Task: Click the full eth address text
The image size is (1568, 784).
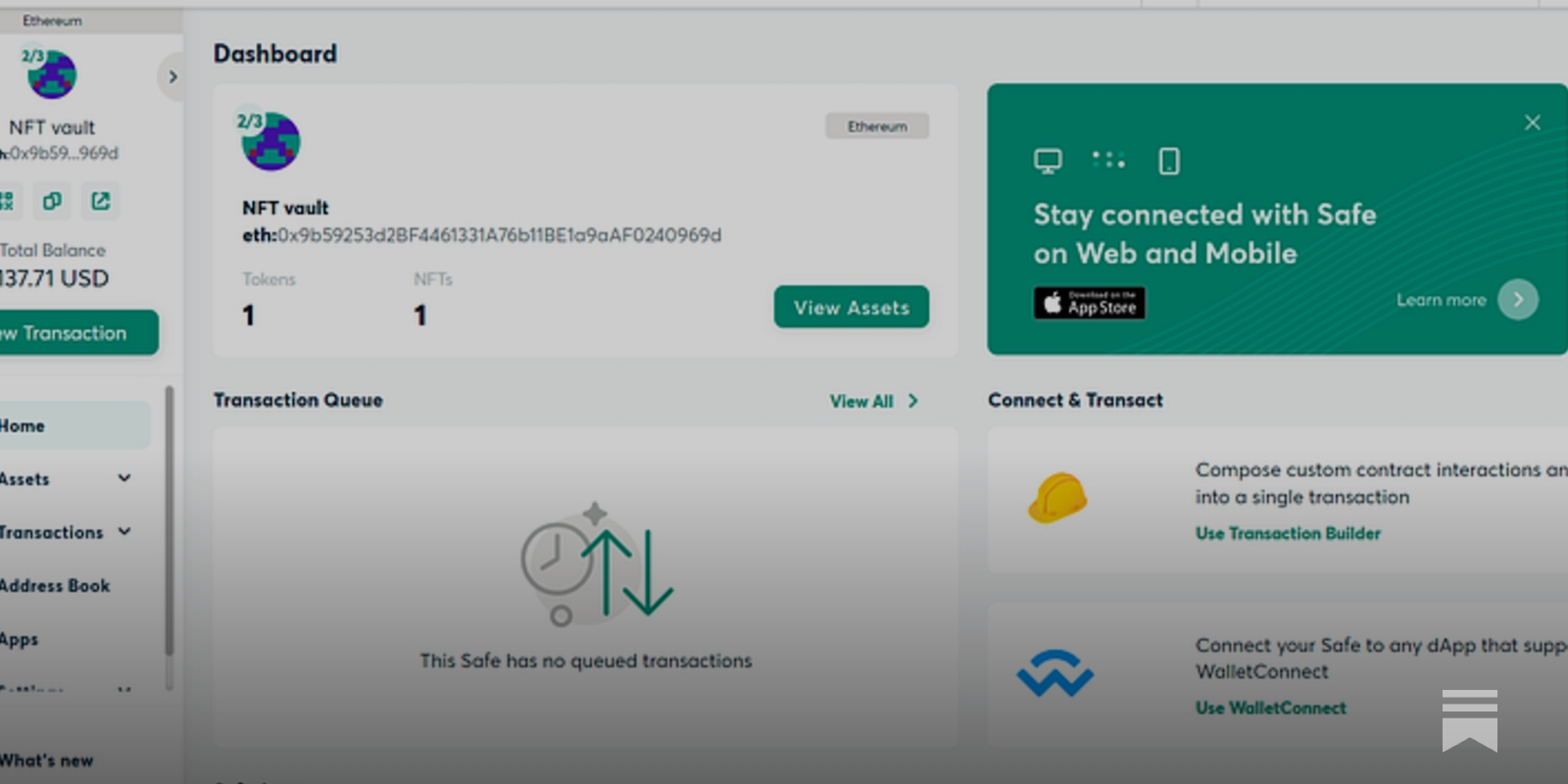Action: click(482, 235)
